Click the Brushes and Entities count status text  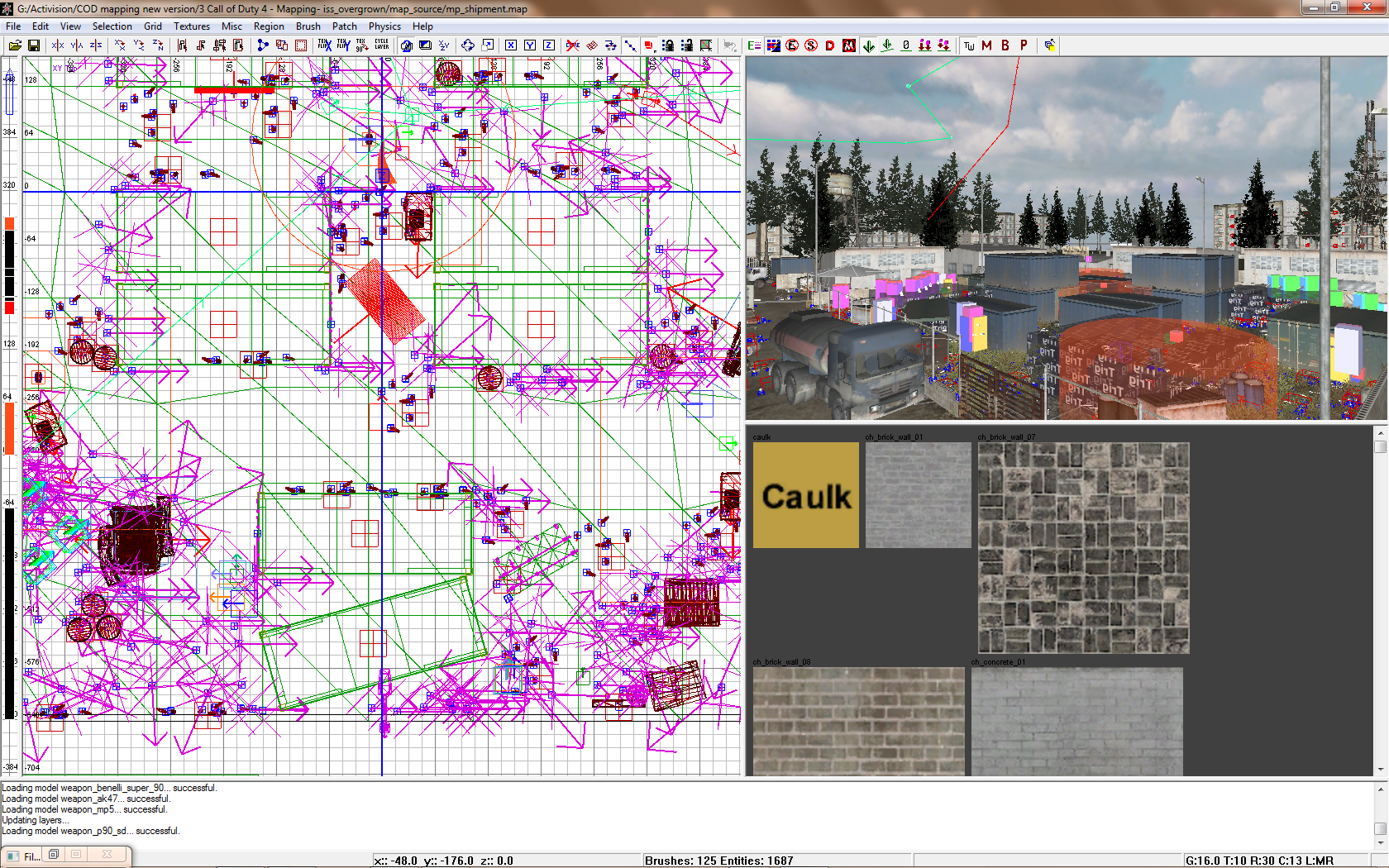coord(718,861)
